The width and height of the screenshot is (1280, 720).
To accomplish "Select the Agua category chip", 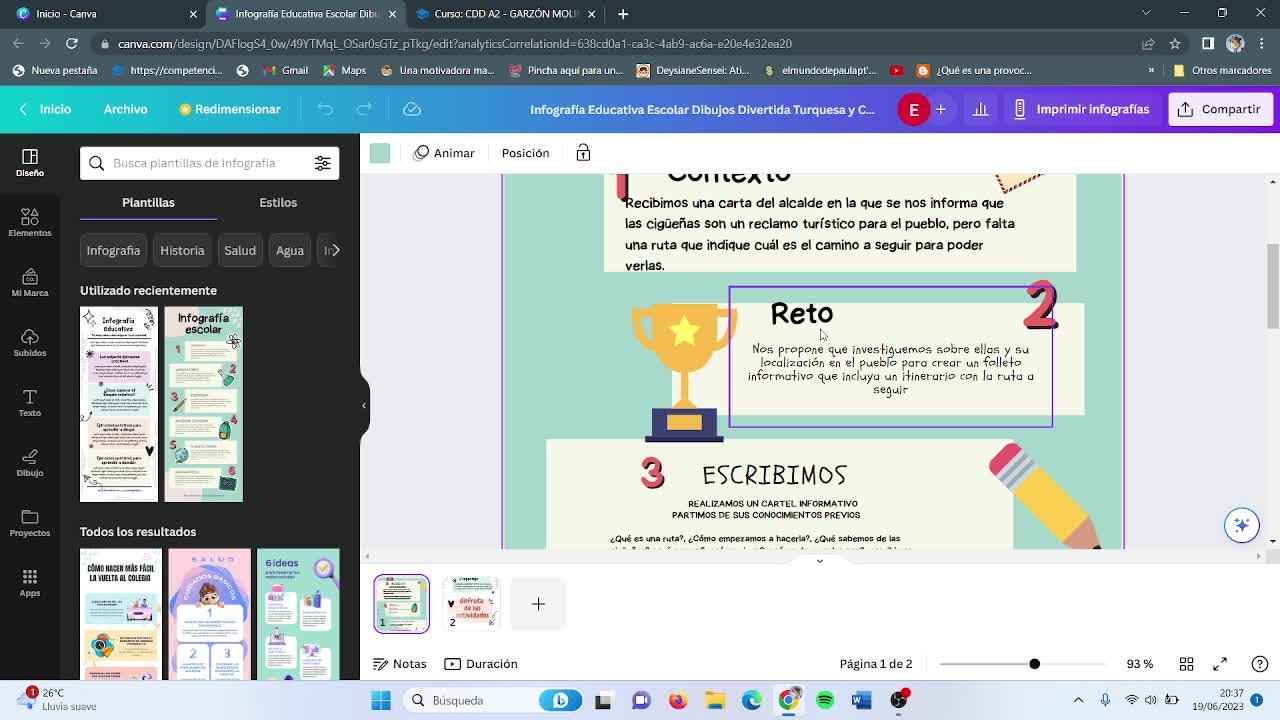I will [290, 250].
